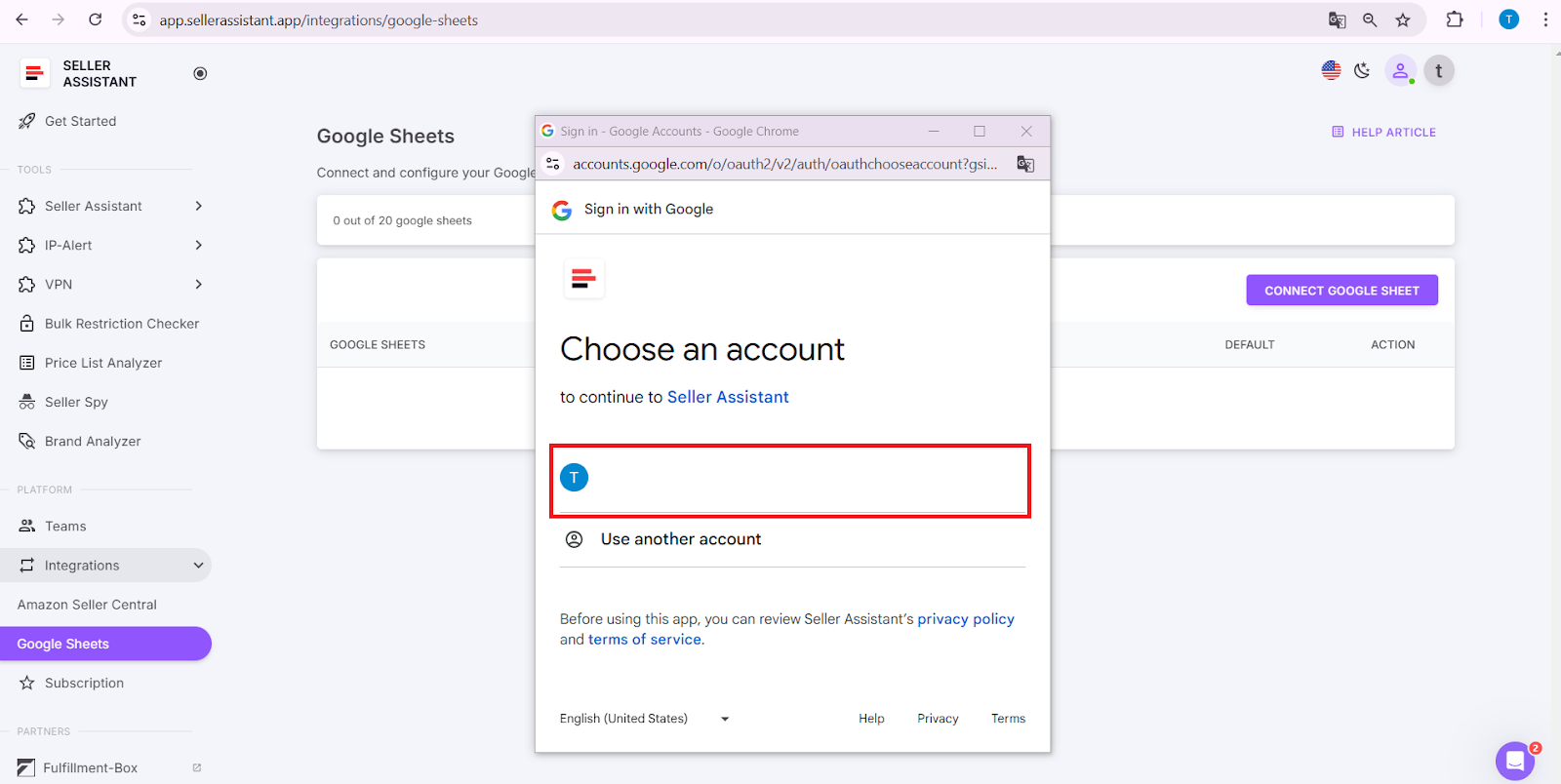This screenshot has height=784, width=1561.
Task: Open the chat support bubble
Action: (1515, 762)
